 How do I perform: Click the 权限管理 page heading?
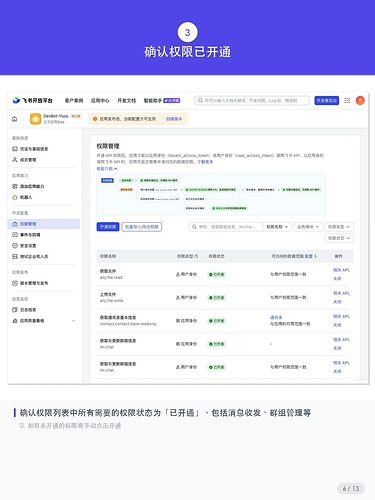point(108,146)
